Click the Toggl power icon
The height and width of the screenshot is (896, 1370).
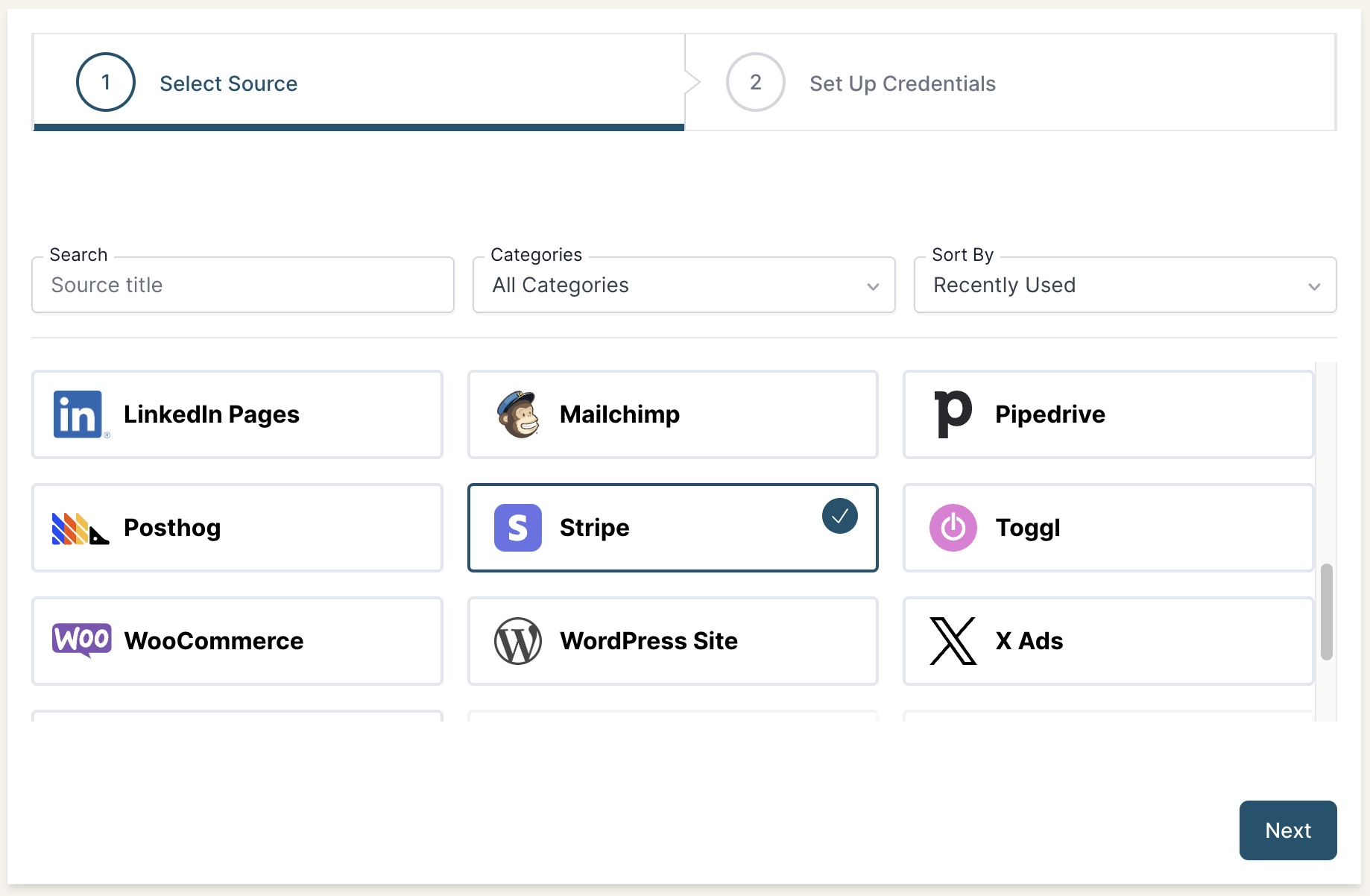952,528
